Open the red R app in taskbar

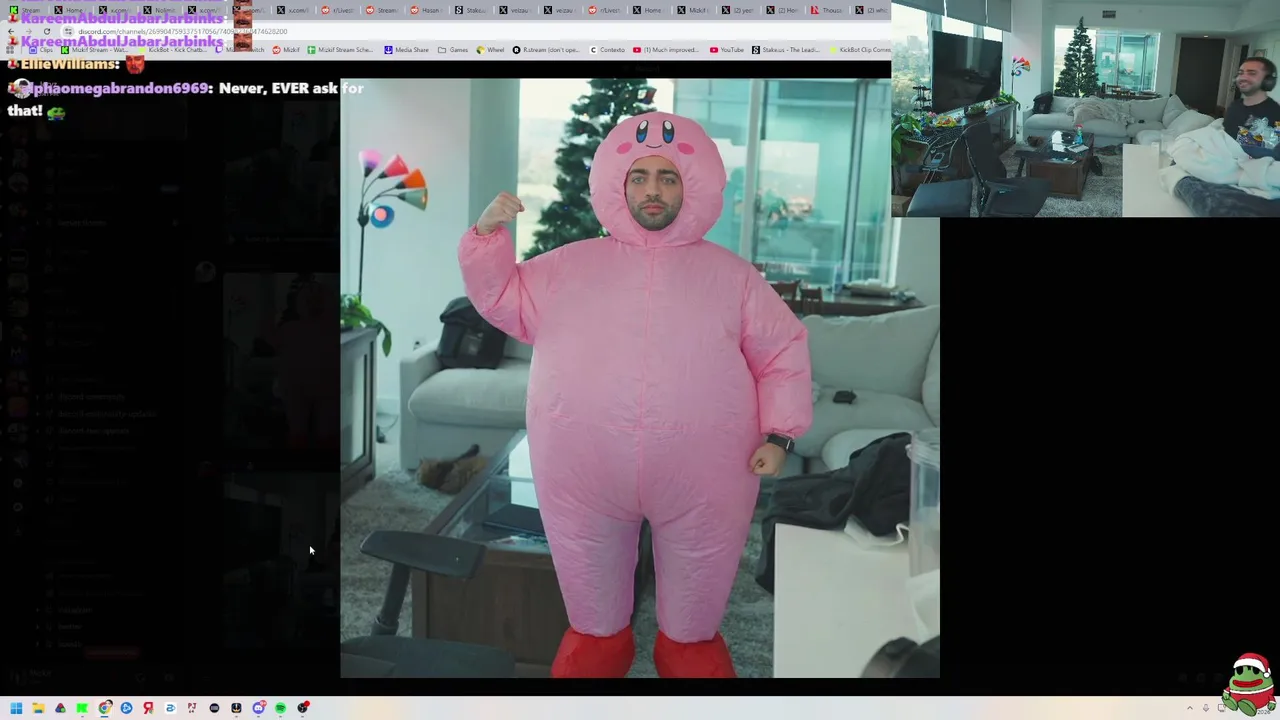148,708
